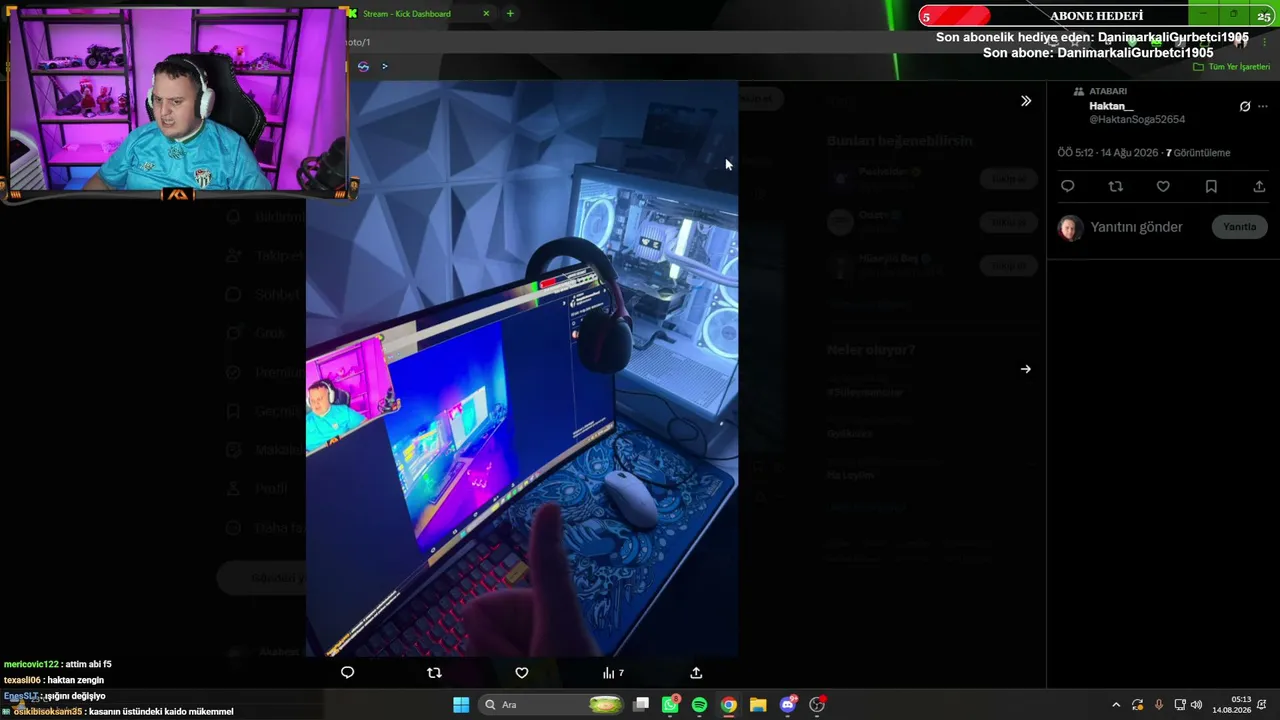Close the Kick Dashboard tab

point(486,14)
